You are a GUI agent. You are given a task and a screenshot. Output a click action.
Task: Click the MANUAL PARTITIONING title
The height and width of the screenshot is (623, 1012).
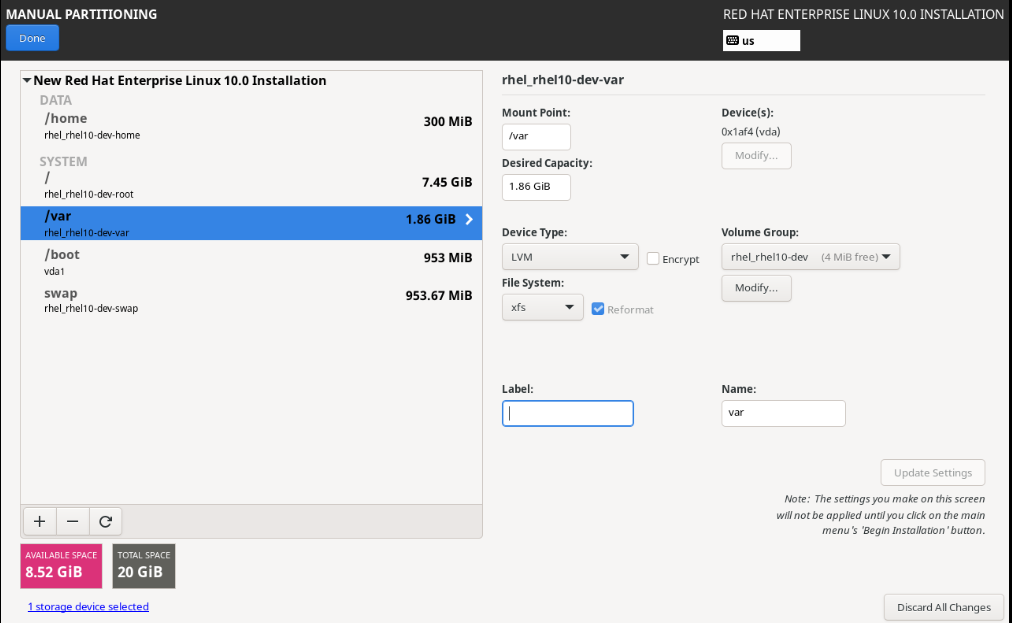click(x=81, y=14)
